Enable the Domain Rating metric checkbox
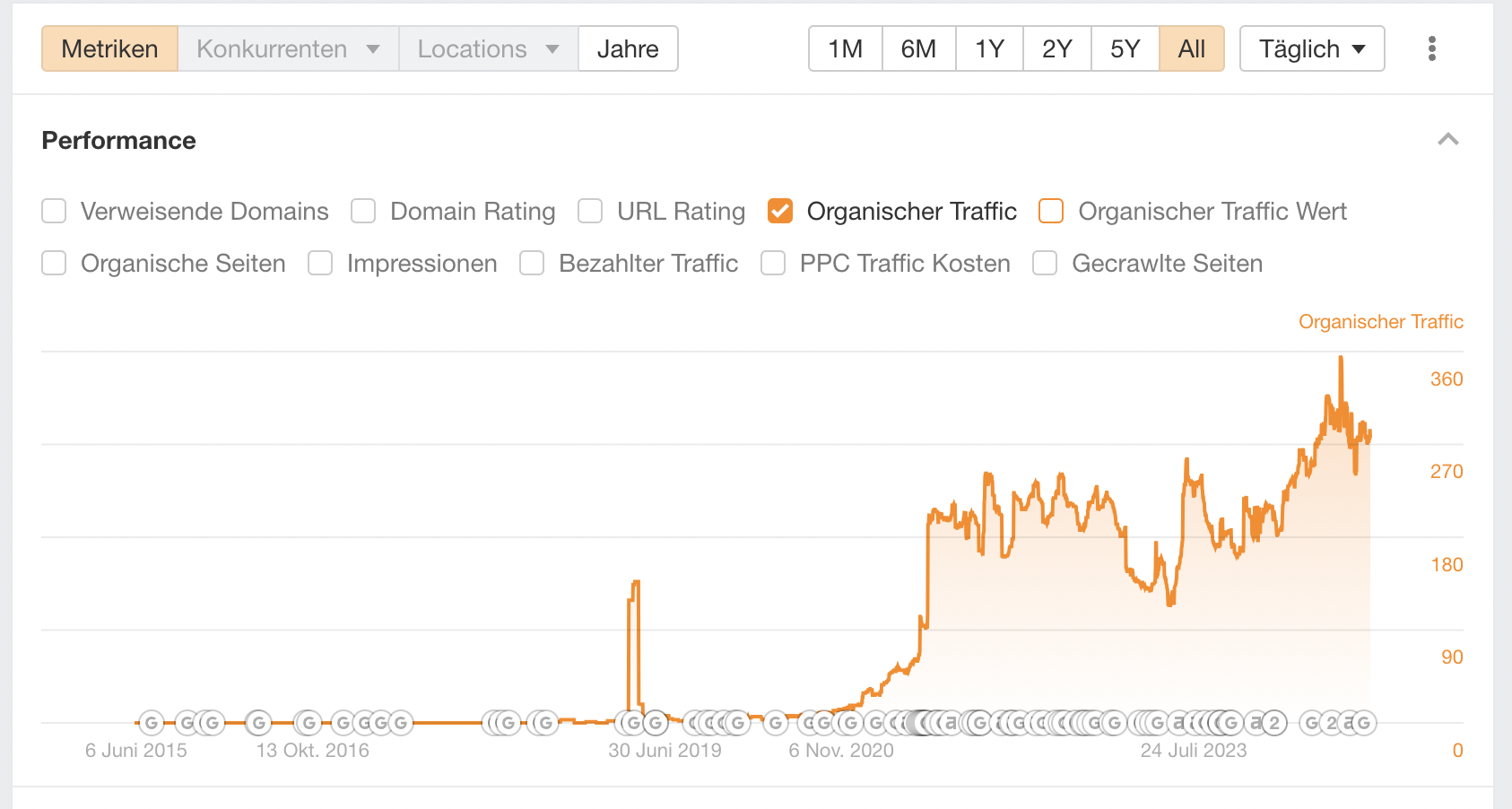1512x809 pixels. pos(363,212)
